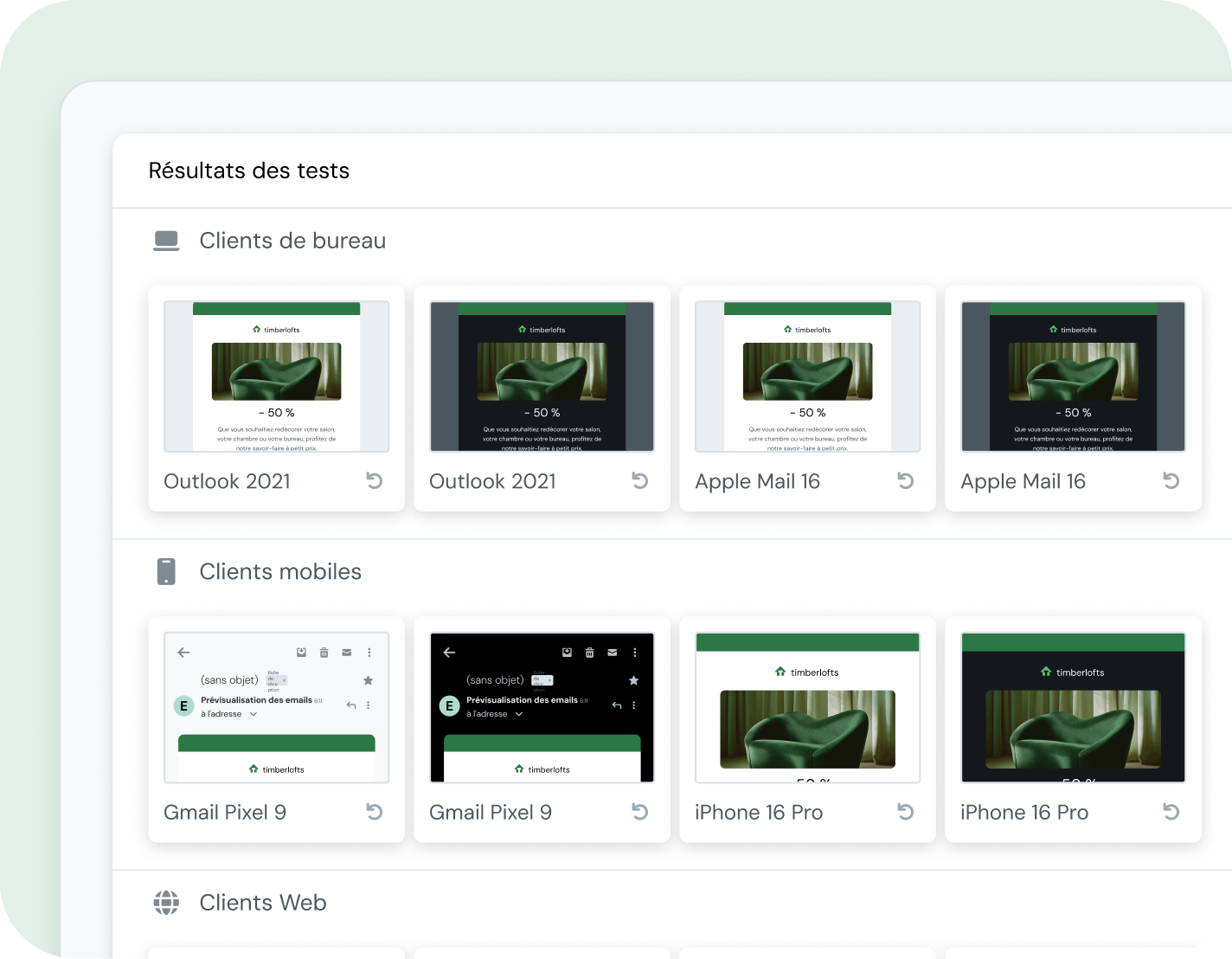Open the three-dot menu in the dark Gmail preview
Image resolution: width=1232 pixels, height=959 pixels.
(x=636, y=653)
